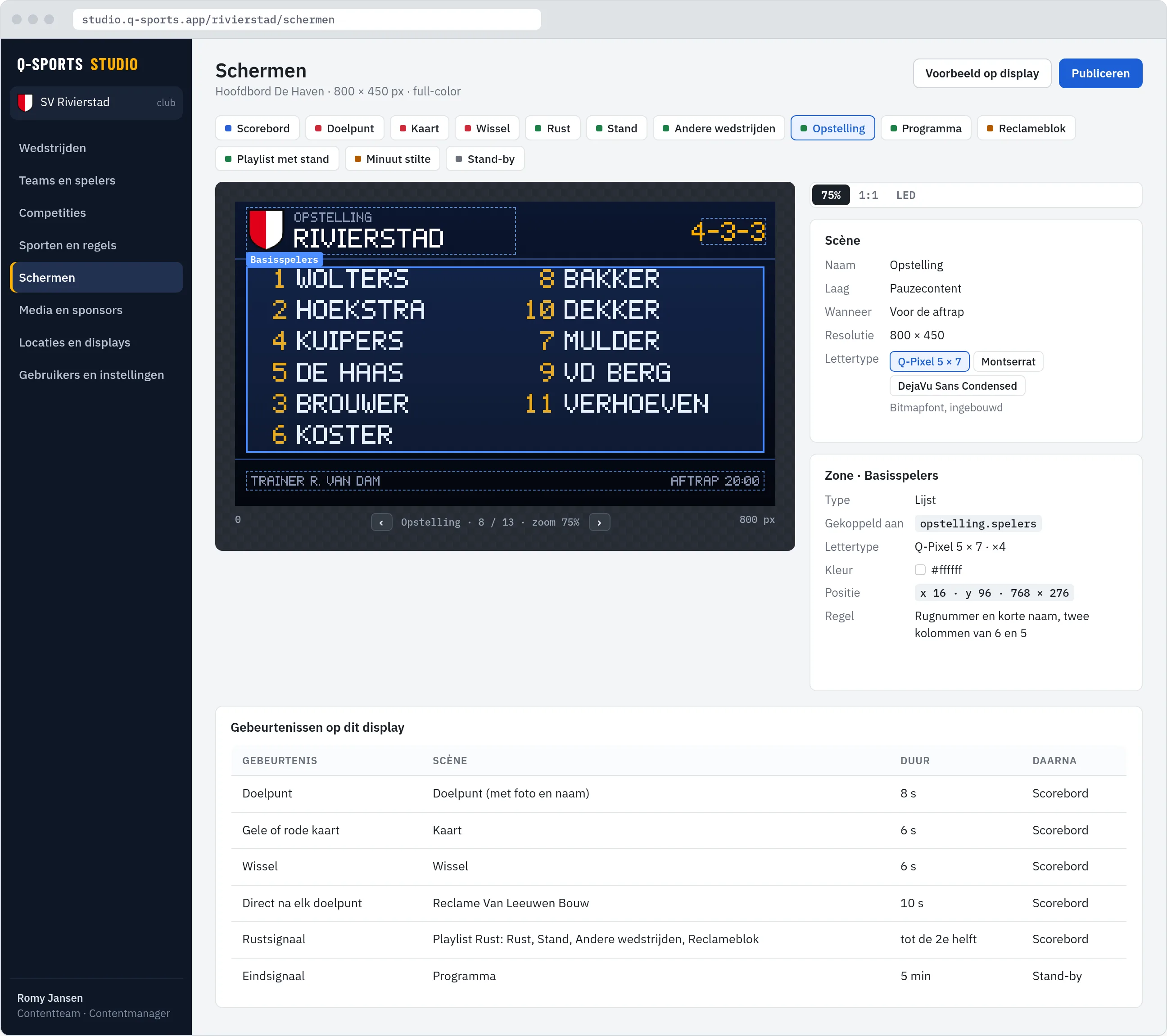
Task: Open the Minuut stilte scene
Action: pos(392,159)
